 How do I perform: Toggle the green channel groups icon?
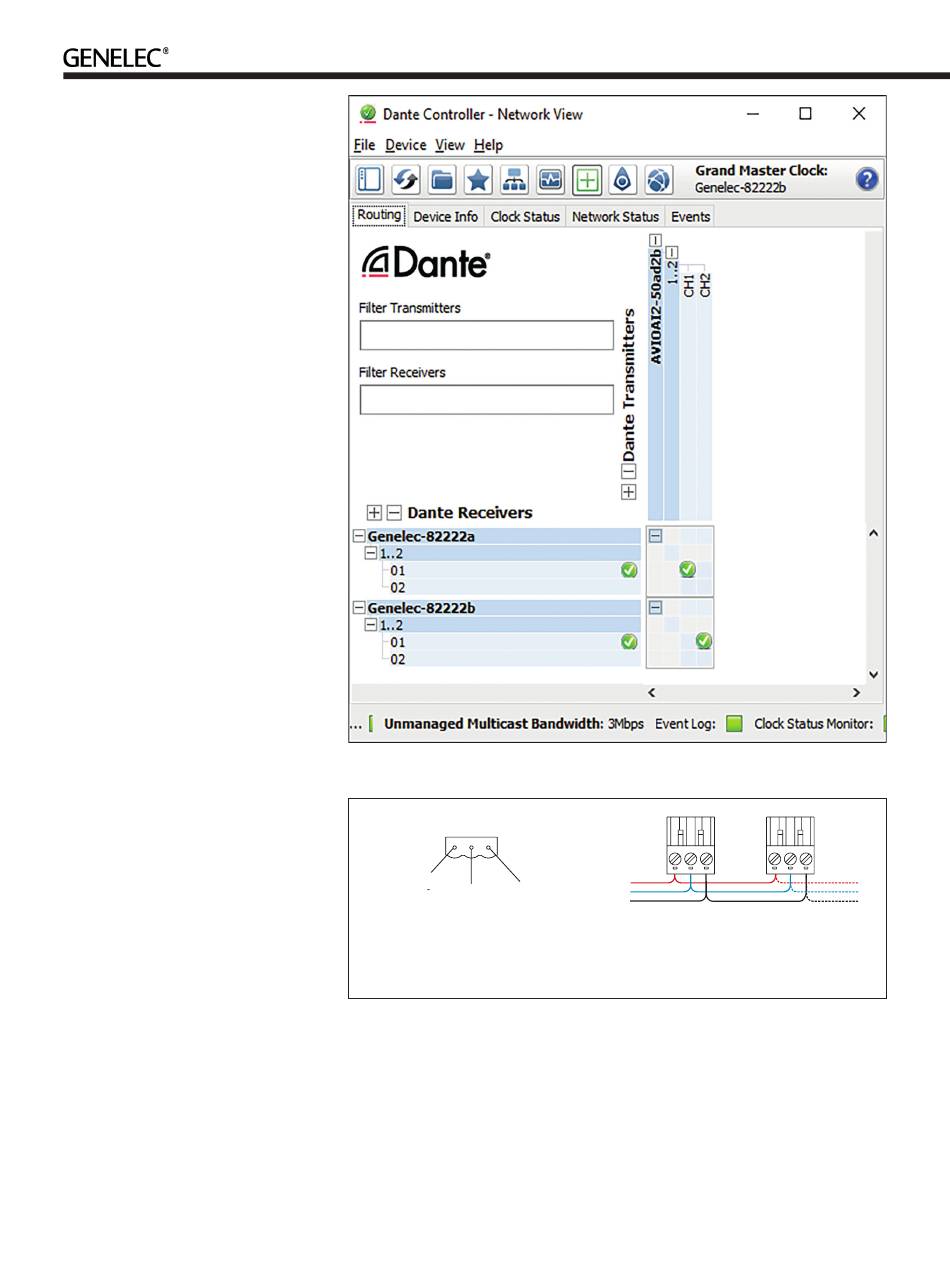(x=586, y=180)
